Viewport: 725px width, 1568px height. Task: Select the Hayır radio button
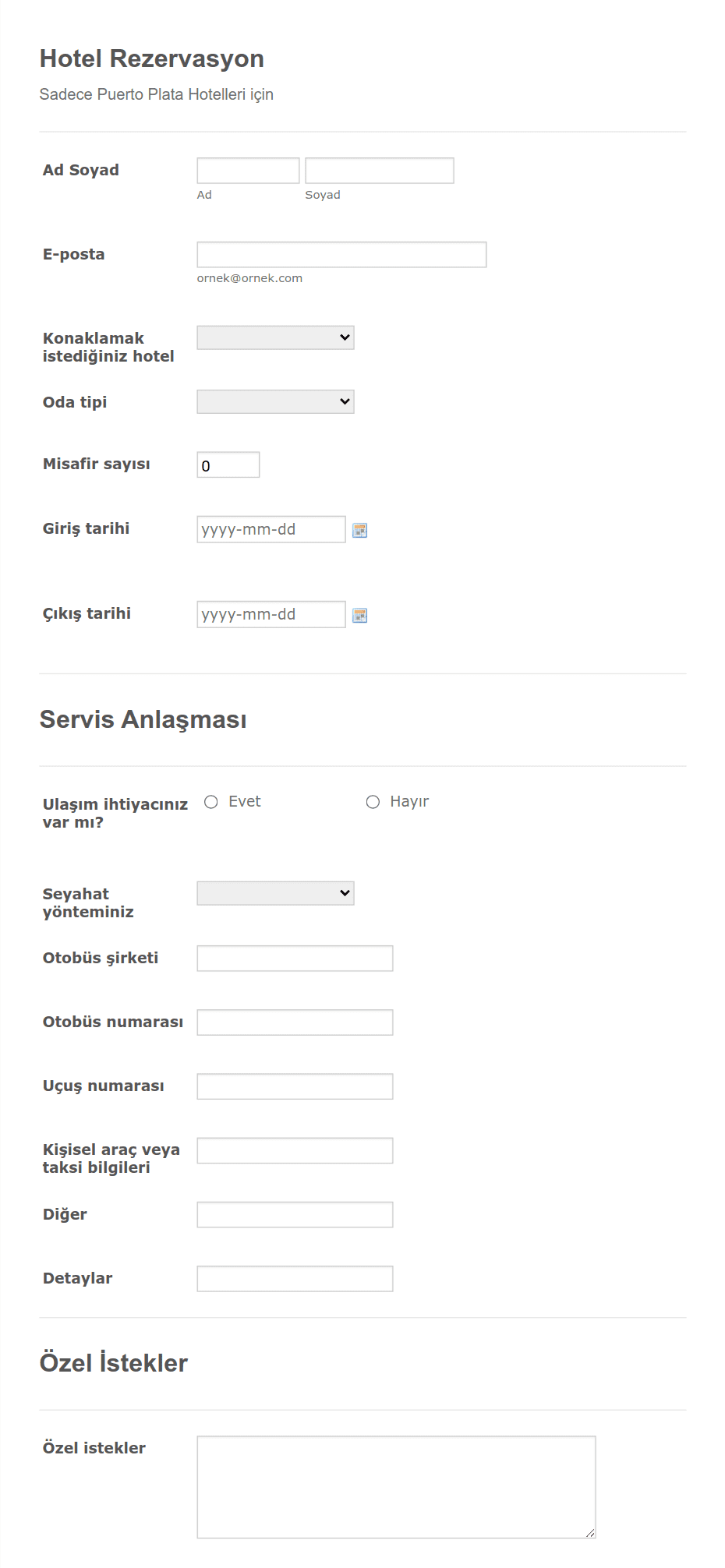[x=373, y=802]
